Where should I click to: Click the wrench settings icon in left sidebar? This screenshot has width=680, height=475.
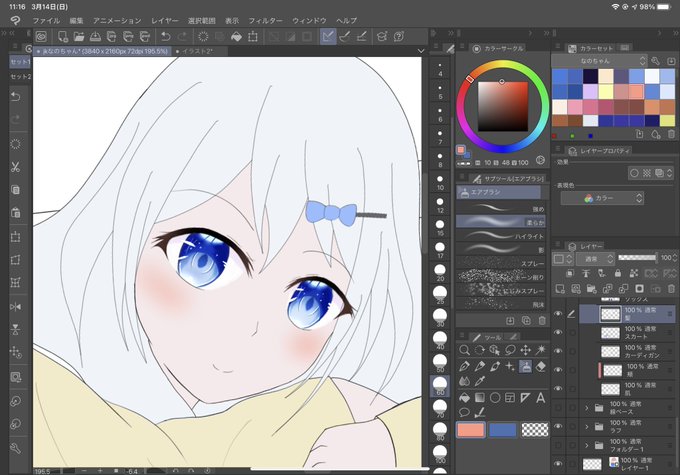(x=16, y=448)
